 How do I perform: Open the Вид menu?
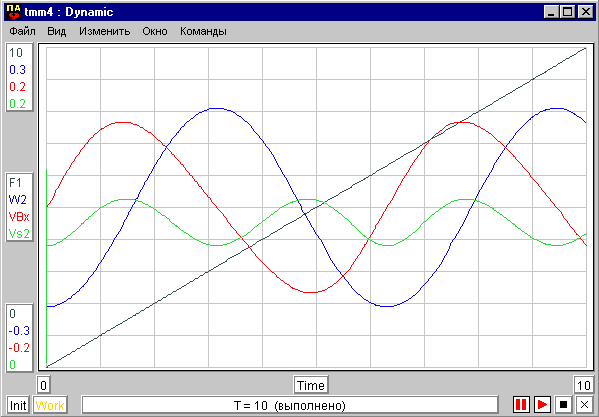pos(57,31)
